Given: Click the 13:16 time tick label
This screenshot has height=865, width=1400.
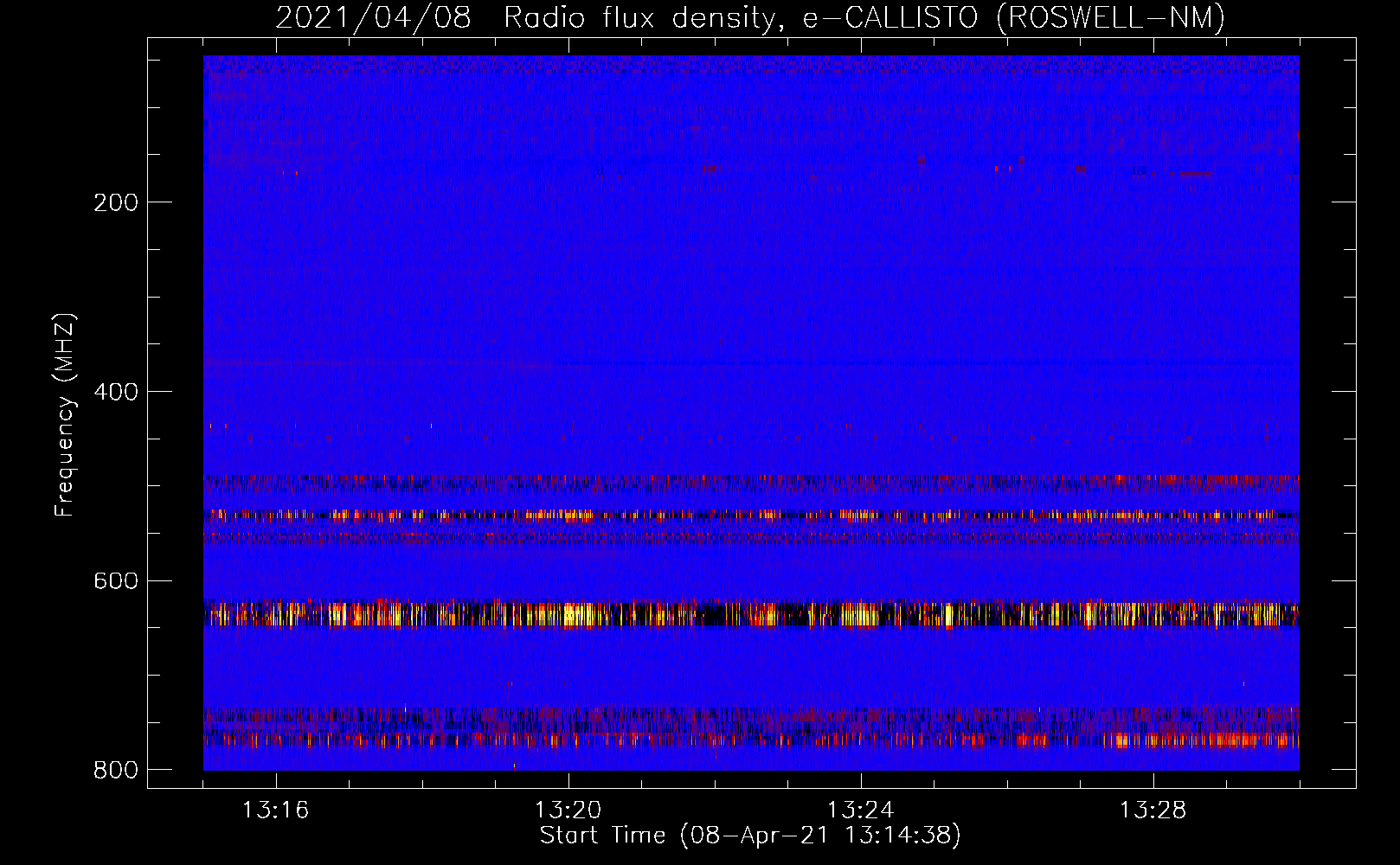Looking at the screenshot, I should (275, 811).
